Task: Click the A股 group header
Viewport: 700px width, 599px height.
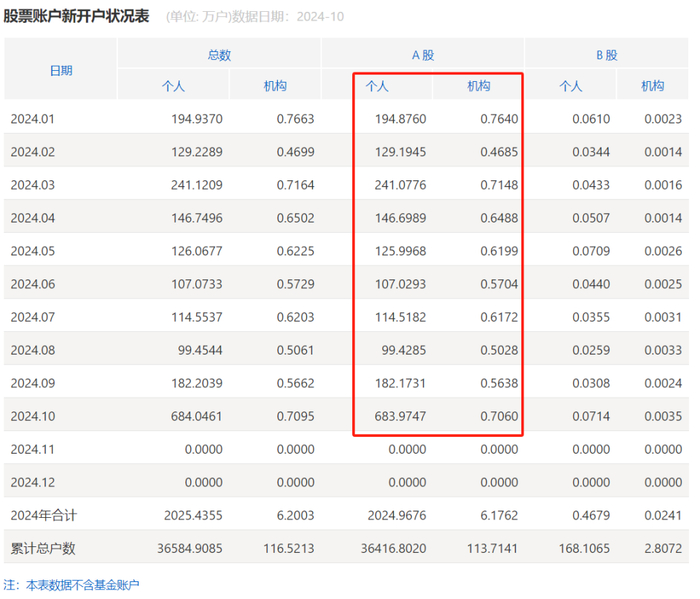Action: click(423, 55)
